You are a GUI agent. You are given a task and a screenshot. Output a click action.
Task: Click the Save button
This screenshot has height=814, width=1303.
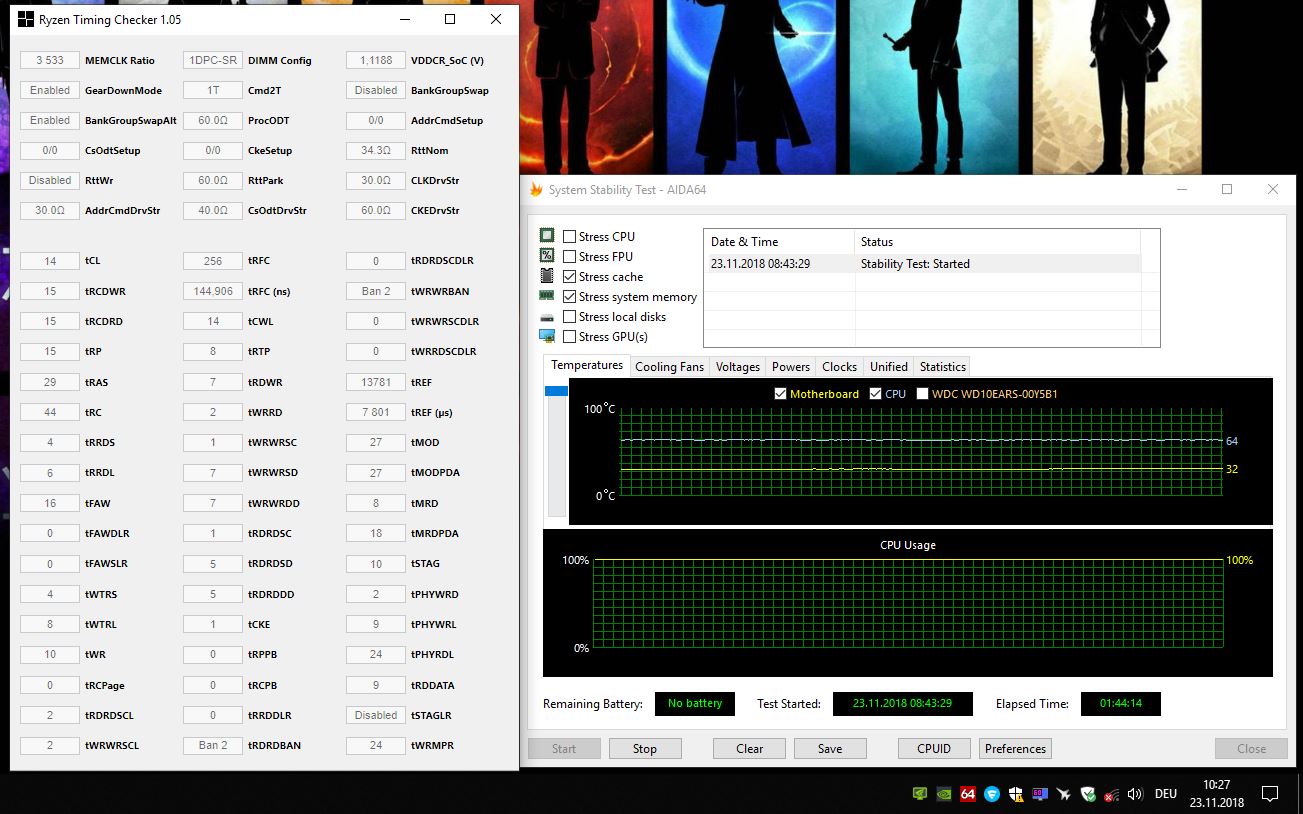click(x=830, y=748)
